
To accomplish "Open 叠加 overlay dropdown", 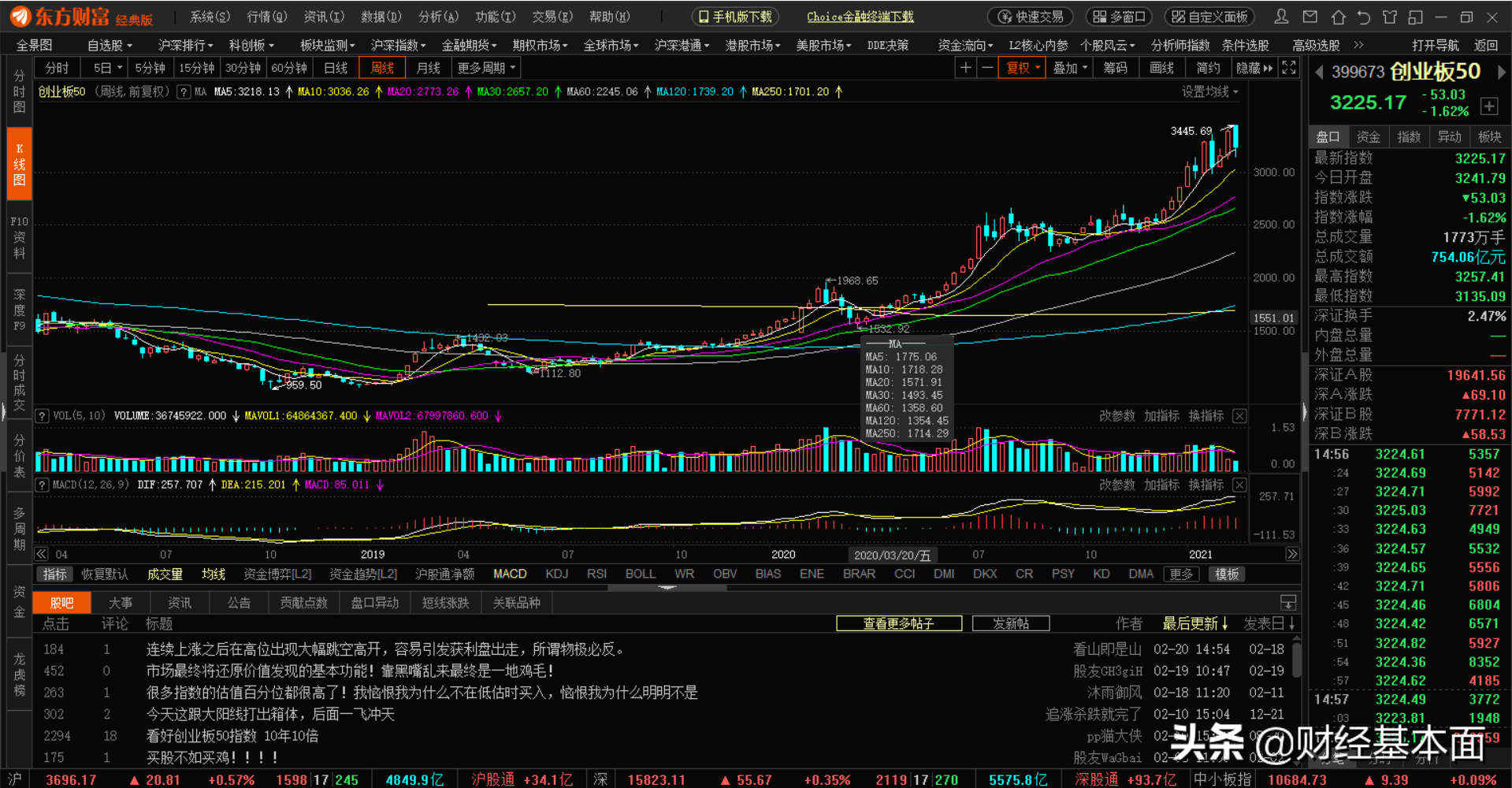I will coord(1070,68).
